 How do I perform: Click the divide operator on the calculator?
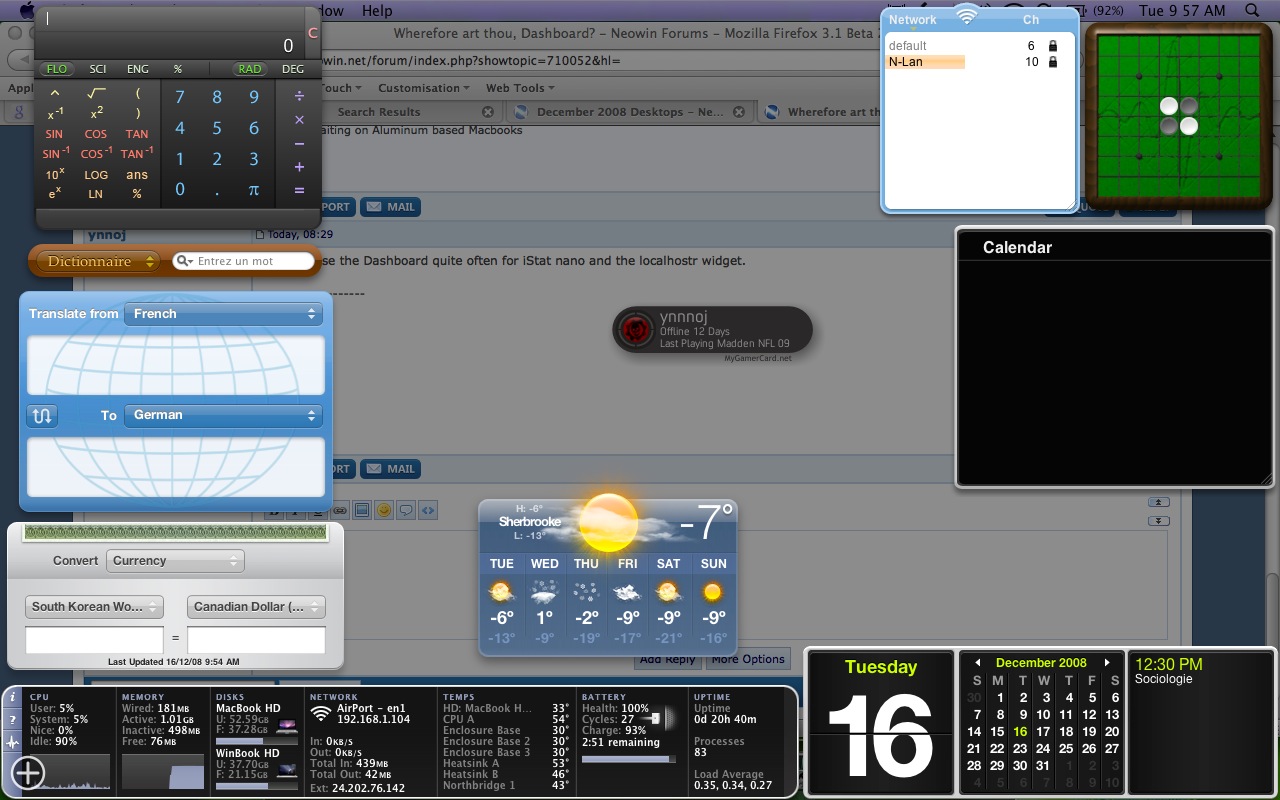299,97
